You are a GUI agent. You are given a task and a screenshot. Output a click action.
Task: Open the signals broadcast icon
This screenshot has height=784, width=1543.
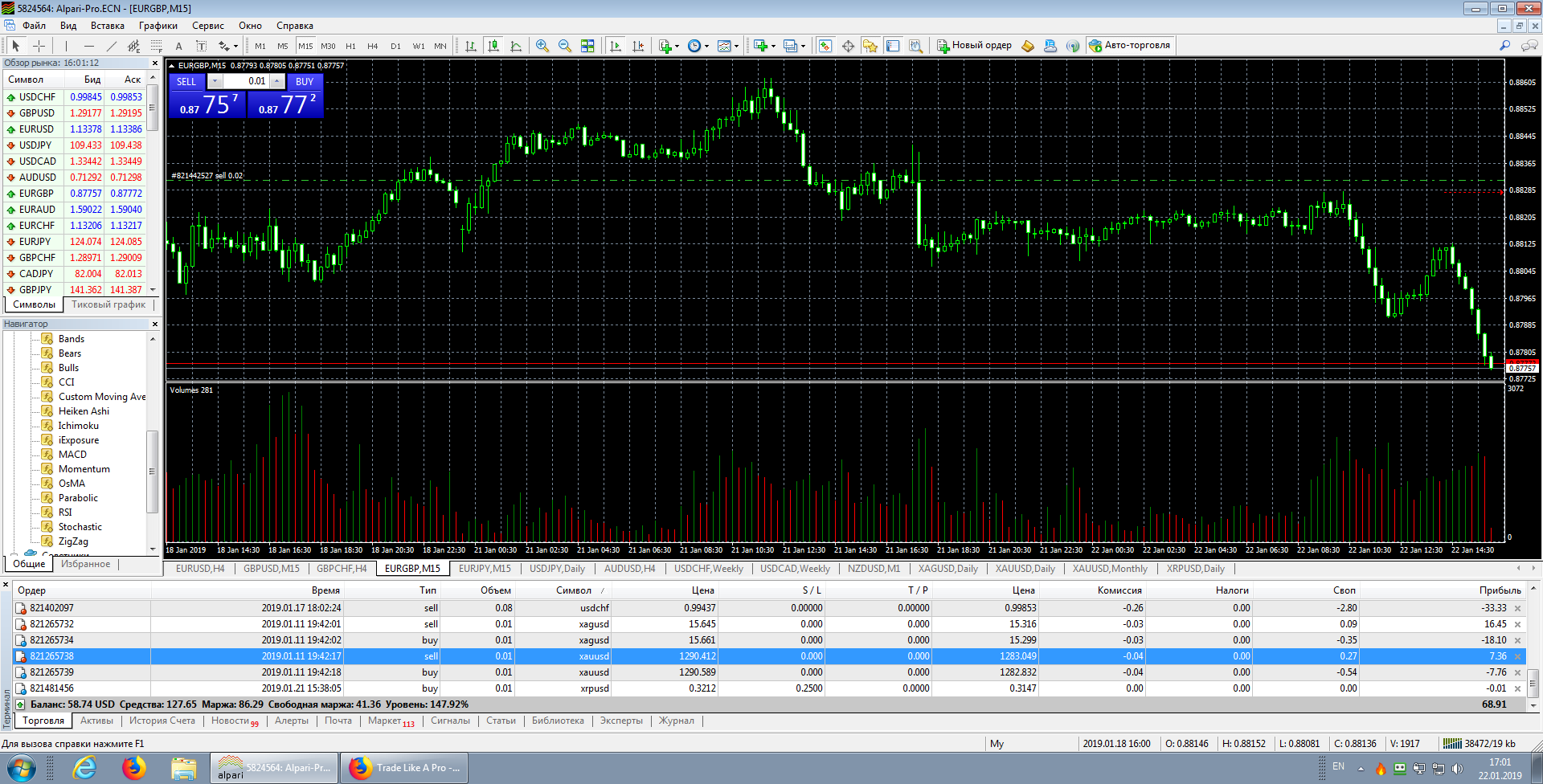click(x=1073, y=46)
